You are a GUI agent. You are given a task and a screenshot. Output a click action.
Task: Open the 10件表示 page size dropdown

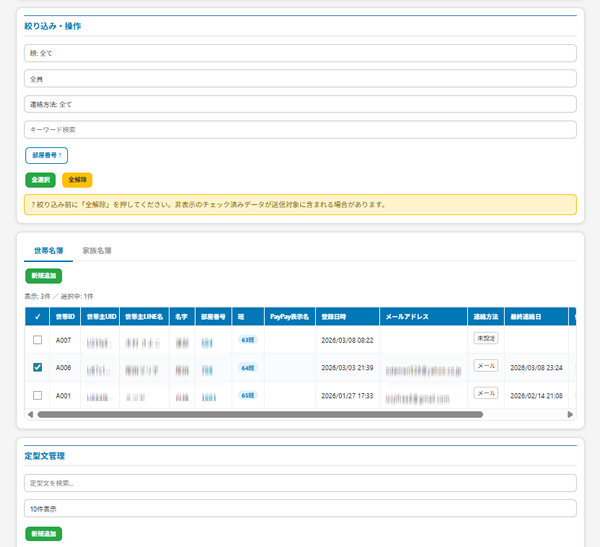pyautogui.click(x=300, y=508)
